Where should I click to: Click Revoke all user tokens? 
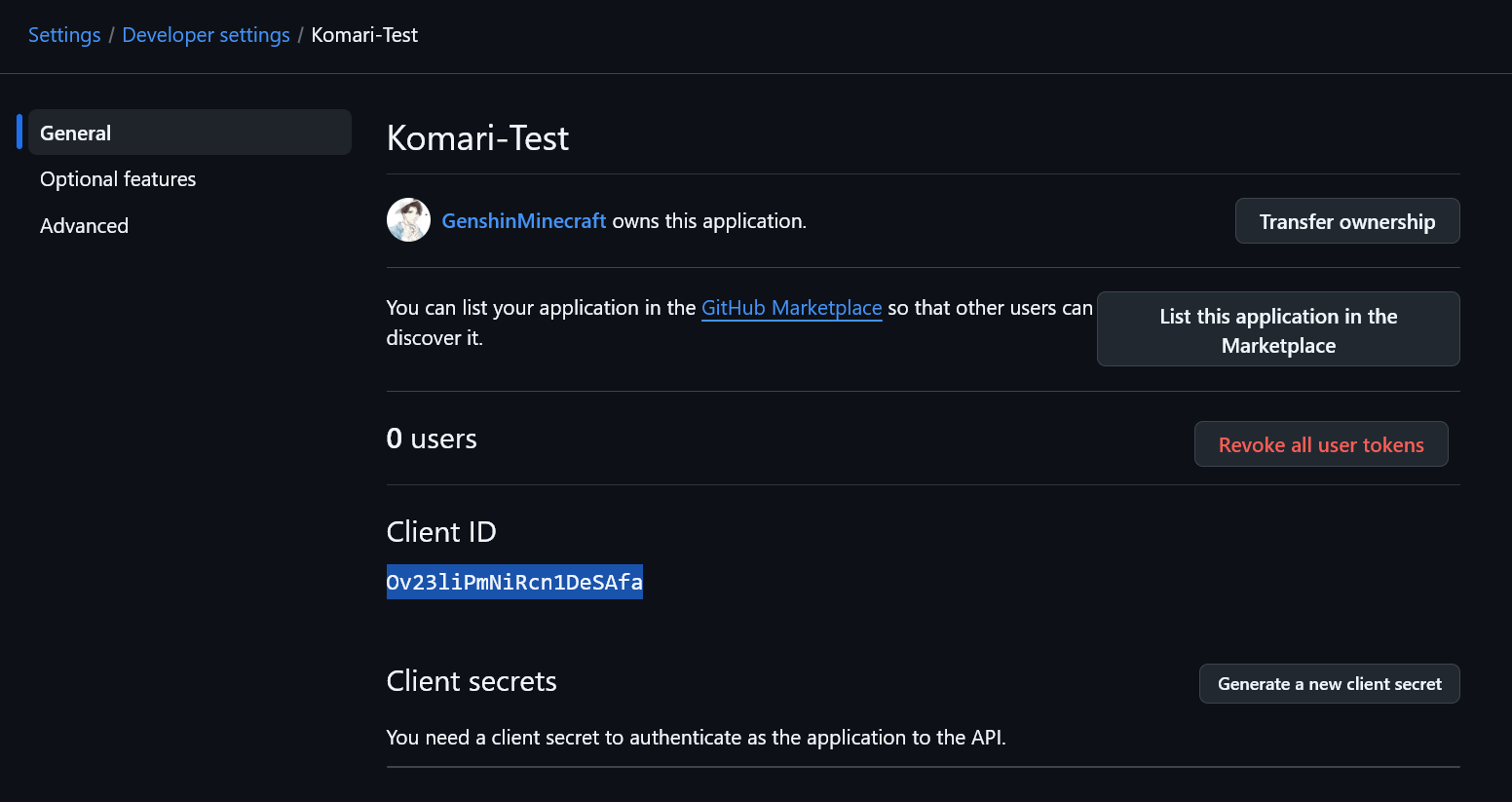coord(1320,444)
